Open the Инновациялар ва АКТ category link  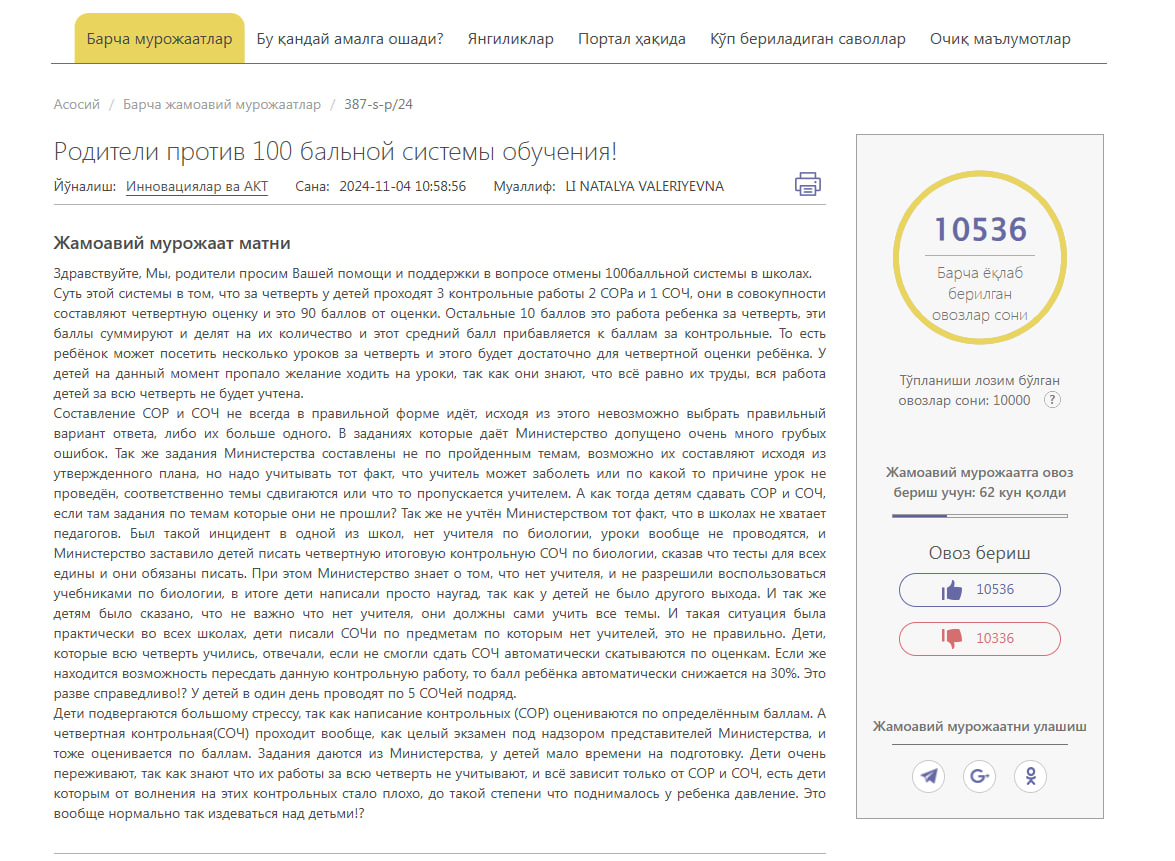point(197,186)
